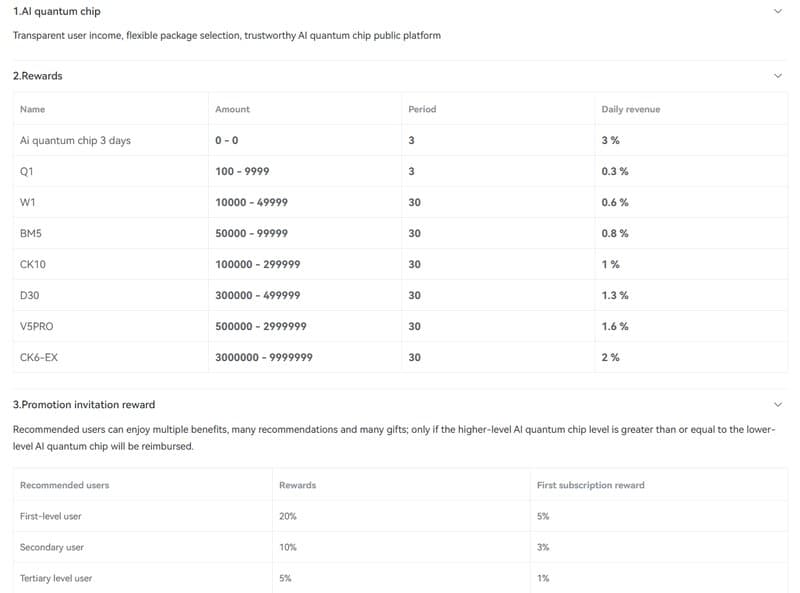Click Ai quantum chip 3 days row
This screenshot has height=593, width=800.
[401, 140]
